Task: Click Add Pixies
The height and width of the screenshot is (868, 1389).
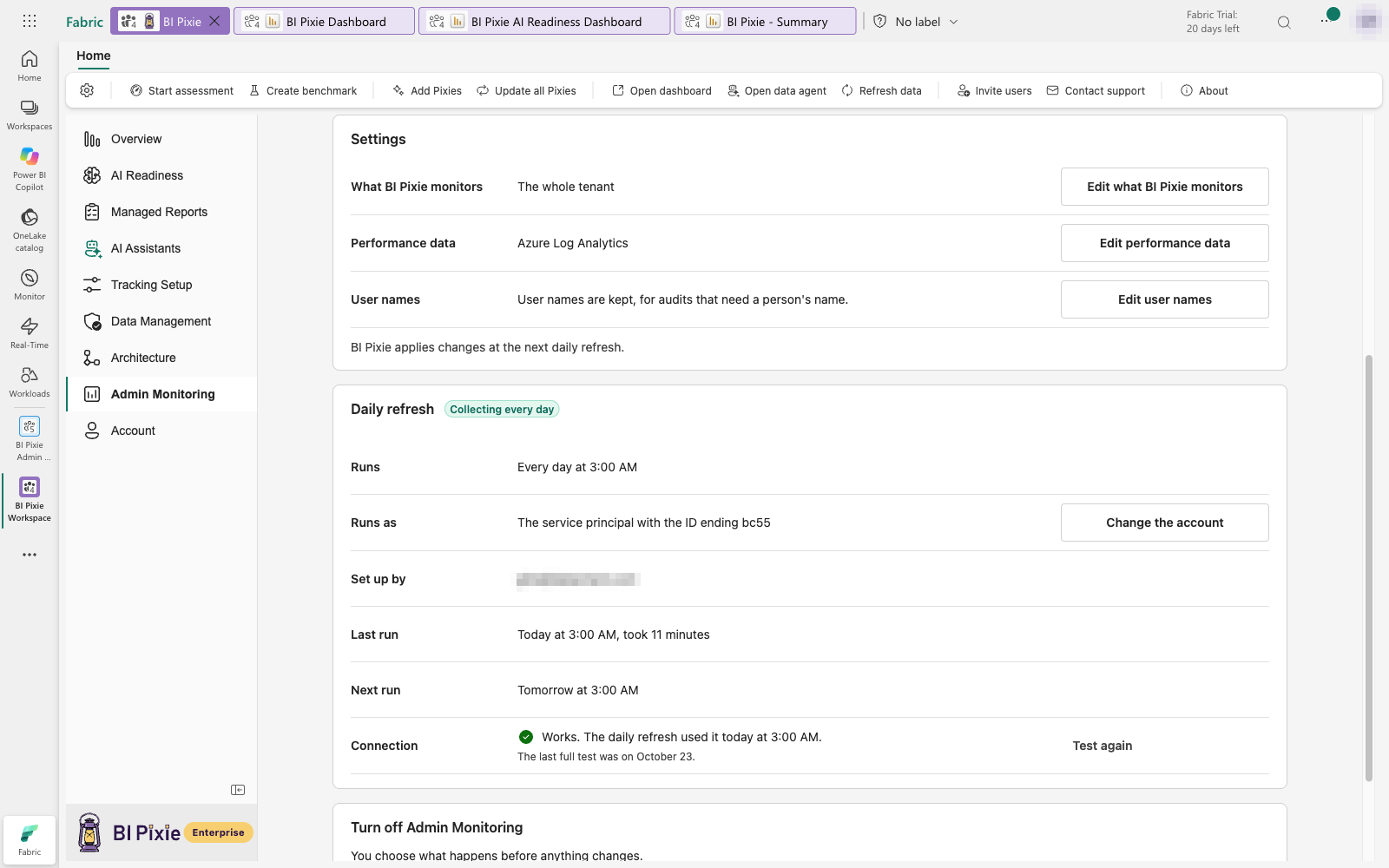Action: [x=427, y=90]
